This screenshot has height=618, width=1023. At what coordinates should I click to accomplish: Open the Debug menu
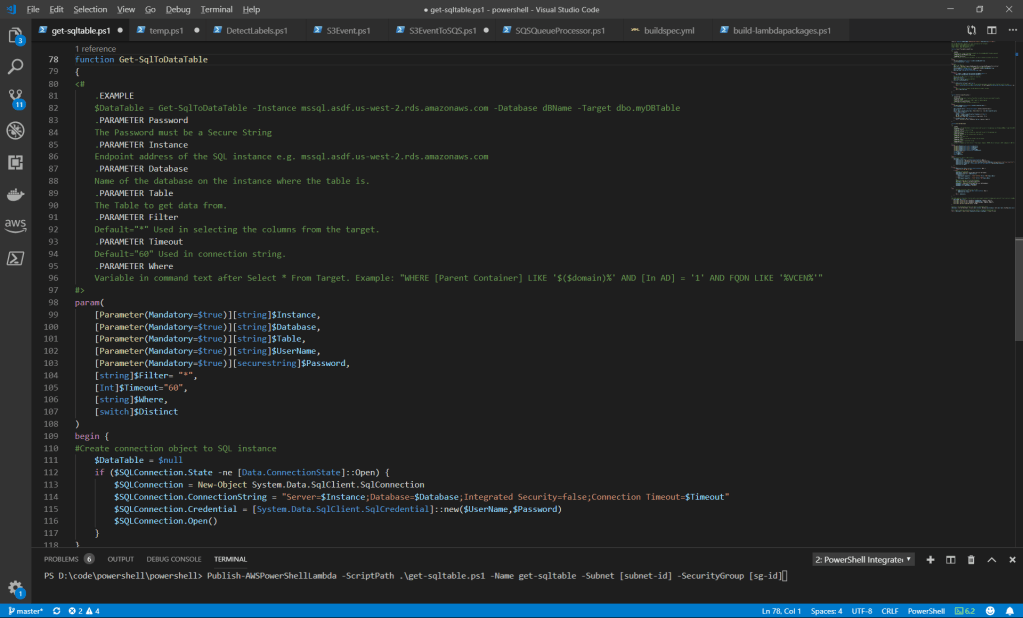click(177, 9)
